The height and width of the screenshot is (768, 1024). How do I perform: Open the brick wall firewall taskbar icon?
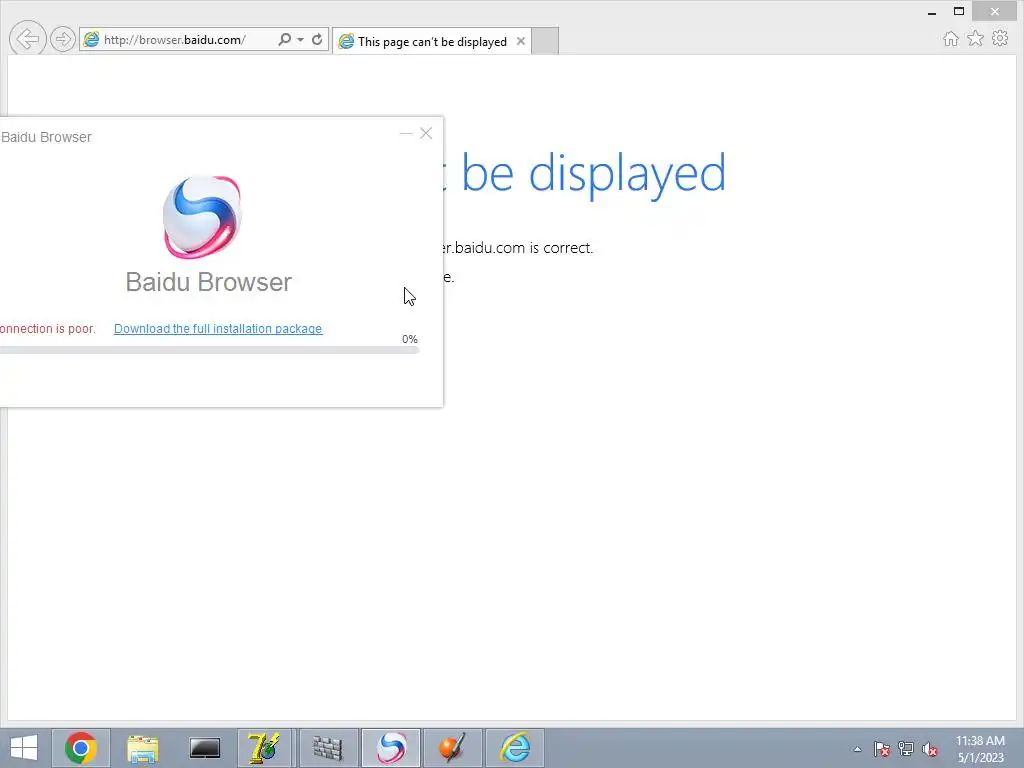(328, 748)
